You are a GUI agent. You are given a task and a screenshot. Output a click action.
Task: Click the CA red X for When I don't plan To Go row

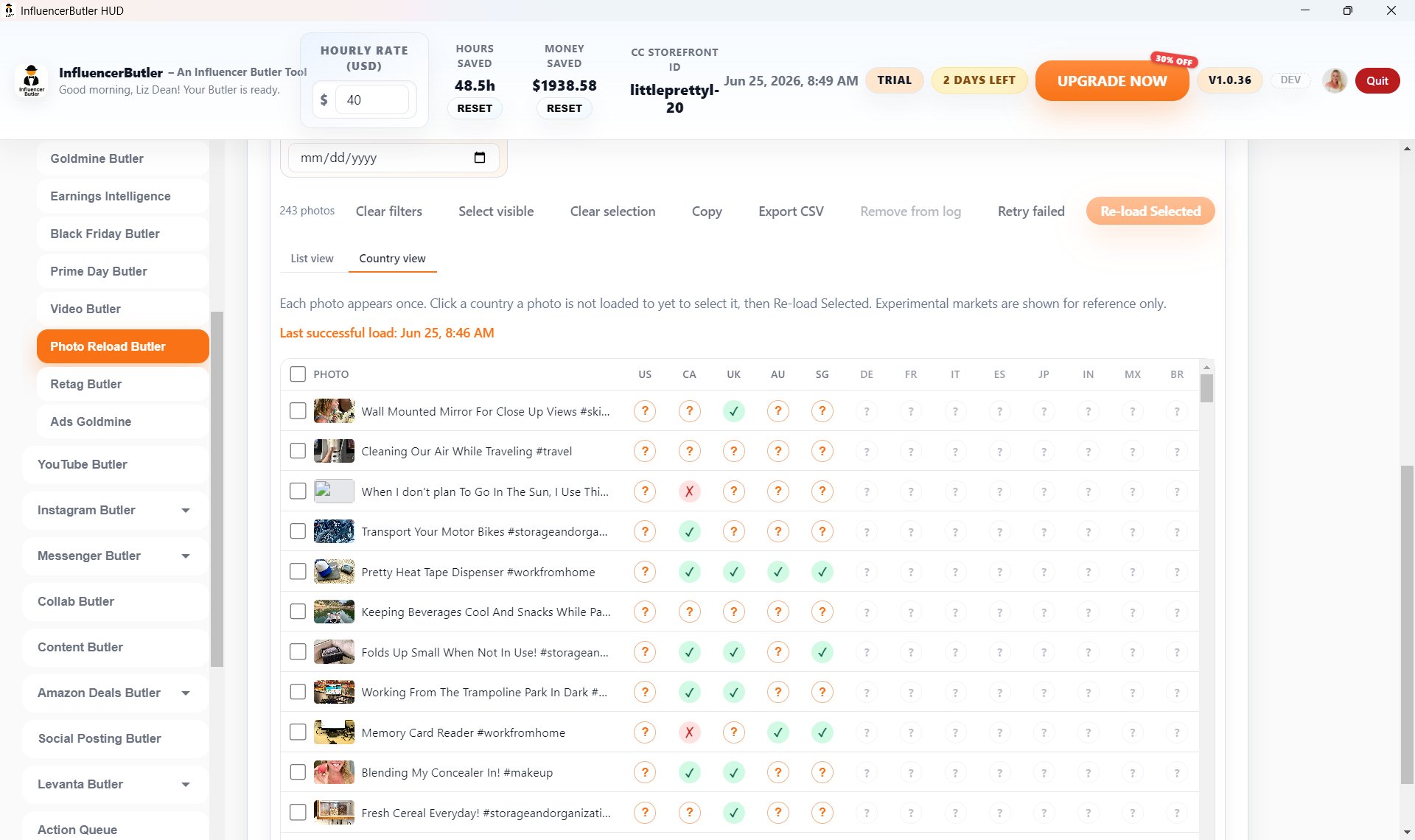point(689,491)
